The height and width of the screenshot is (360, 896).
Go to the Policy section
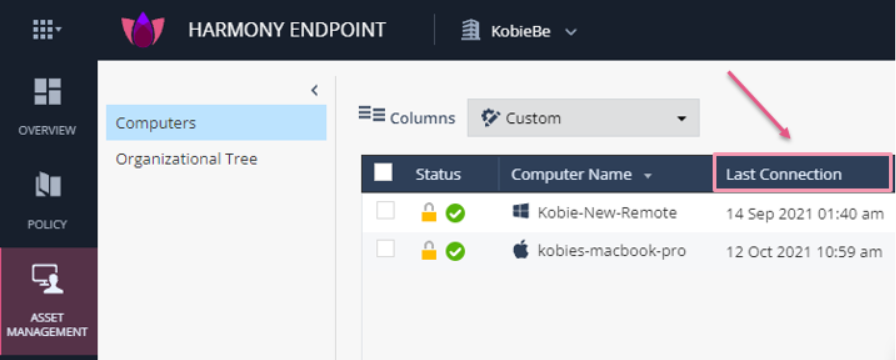(x=47, y=201)
